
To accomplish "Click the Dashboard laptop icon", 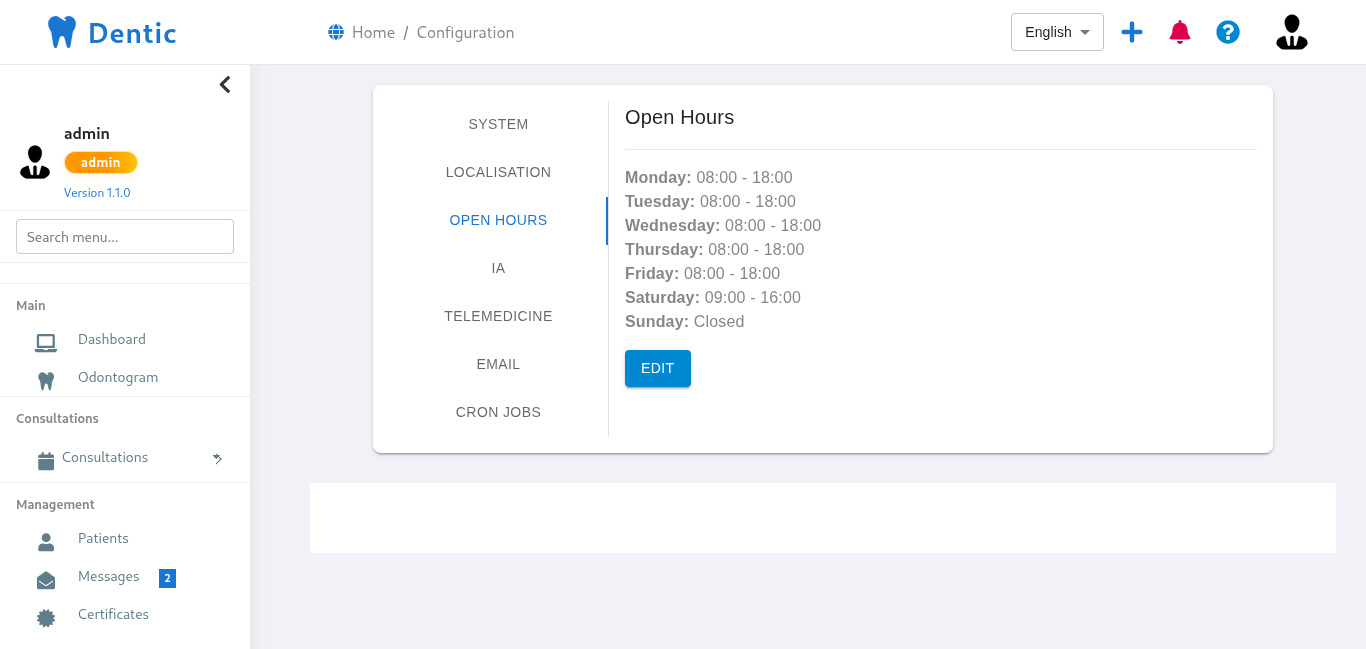I will click(x=46, y=342).
